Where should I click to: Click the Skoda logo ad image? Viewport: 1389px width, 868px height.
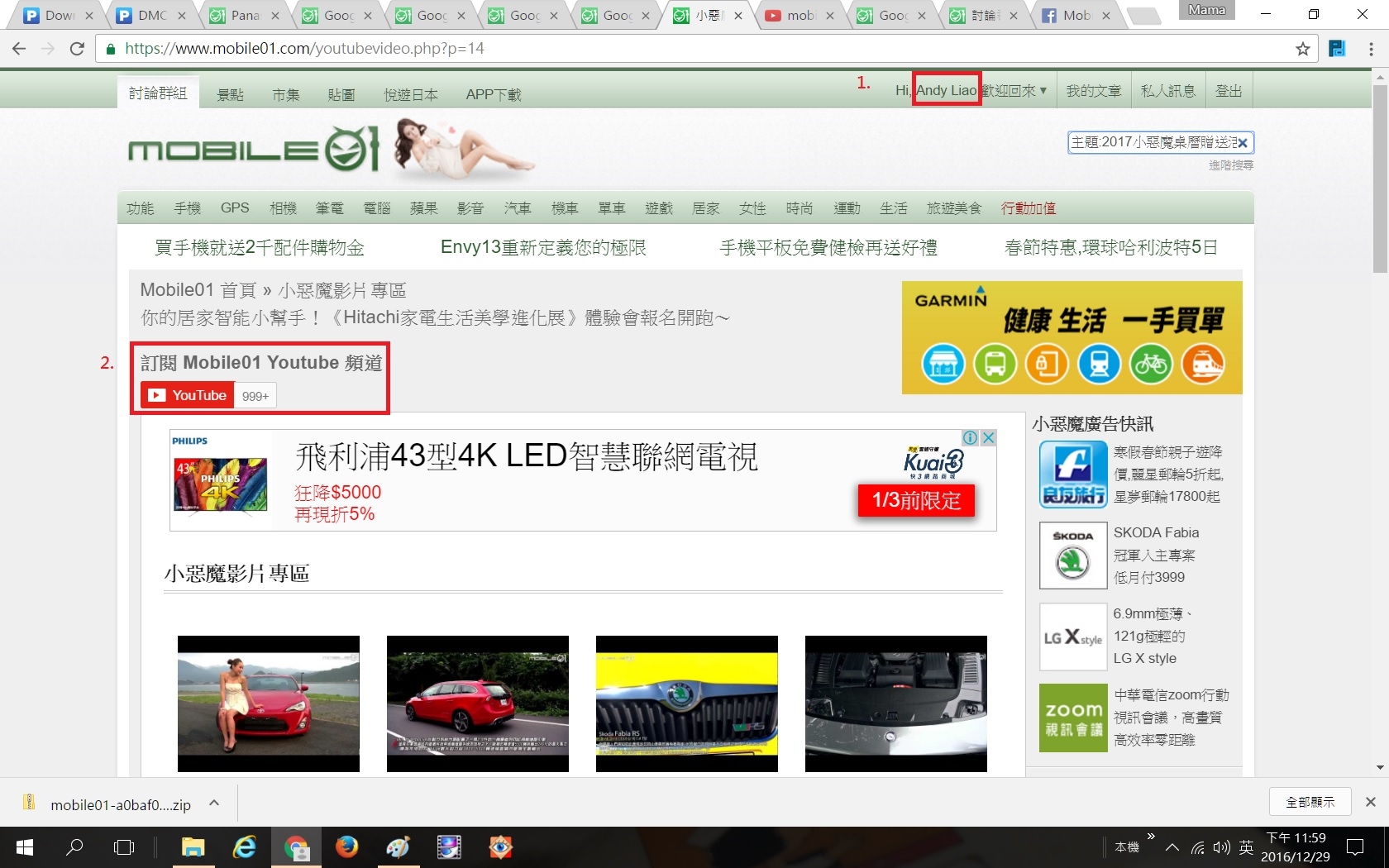click(x=1072, y=556)
